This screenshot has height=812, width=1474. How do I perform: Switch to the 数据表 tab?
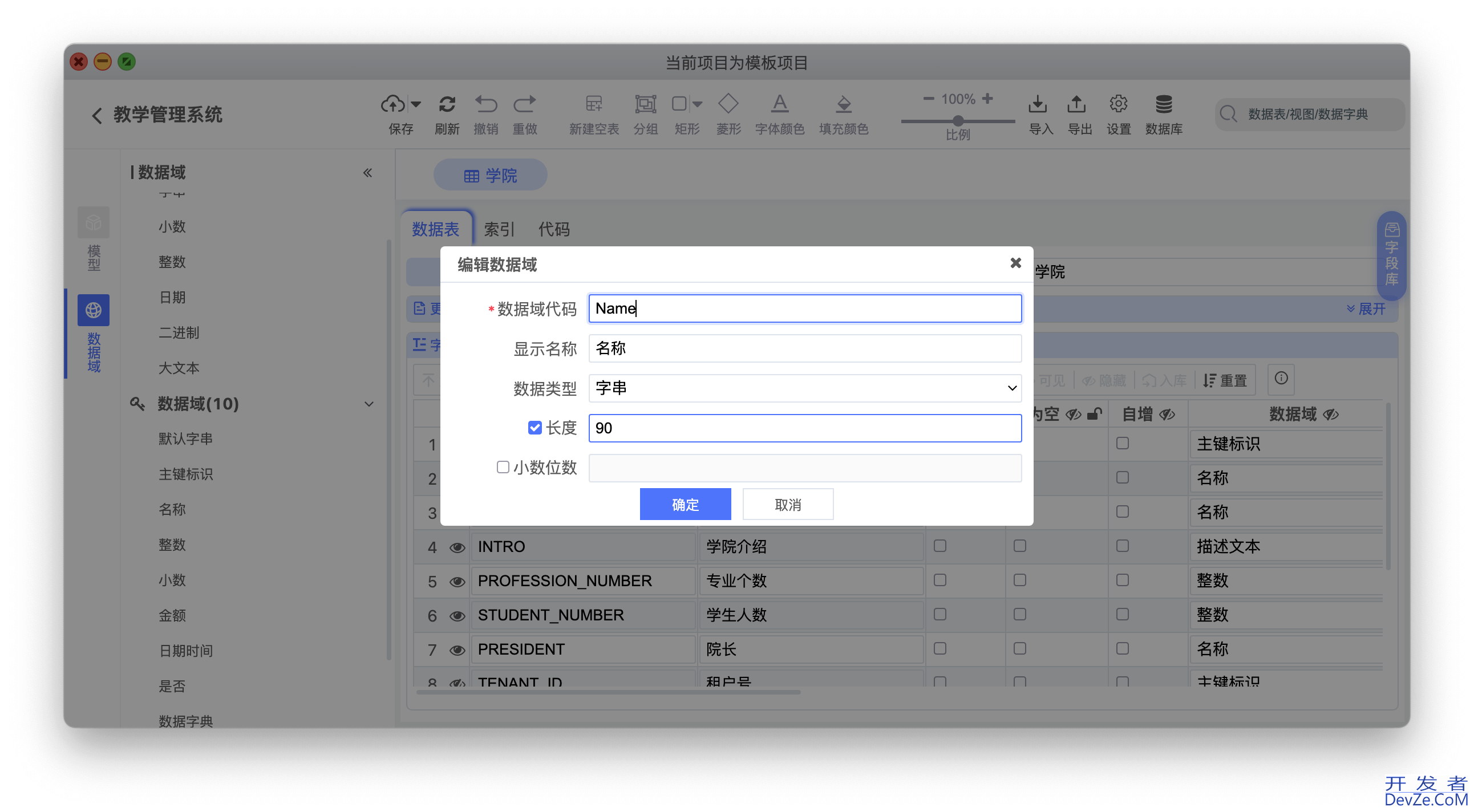tap(436, 229)
